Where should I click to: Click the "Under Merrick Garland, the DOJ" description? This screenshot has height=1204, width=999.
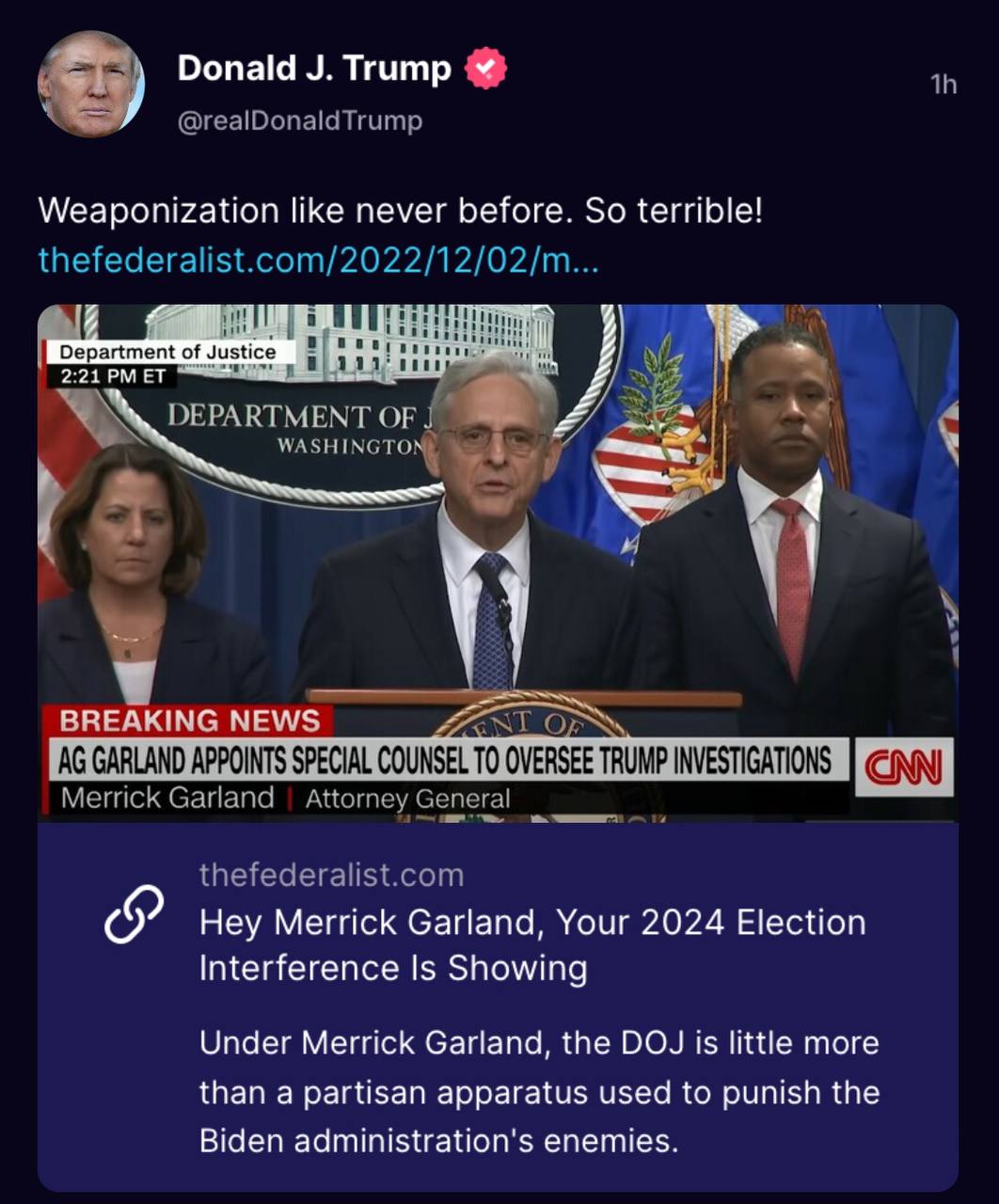[x=539, y=1091]
